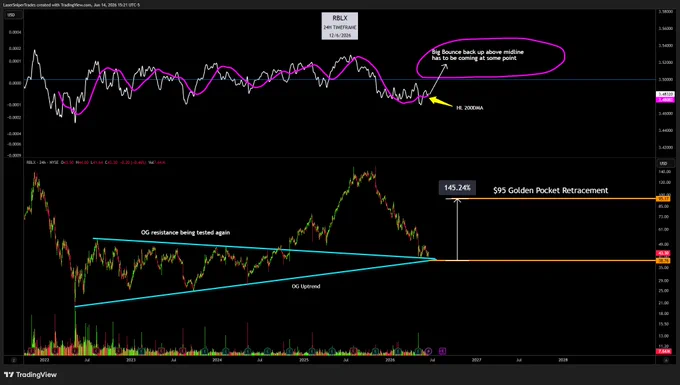
Task: Click the RBLX 24h NYSE symbol legend
Action: point(42,163)
